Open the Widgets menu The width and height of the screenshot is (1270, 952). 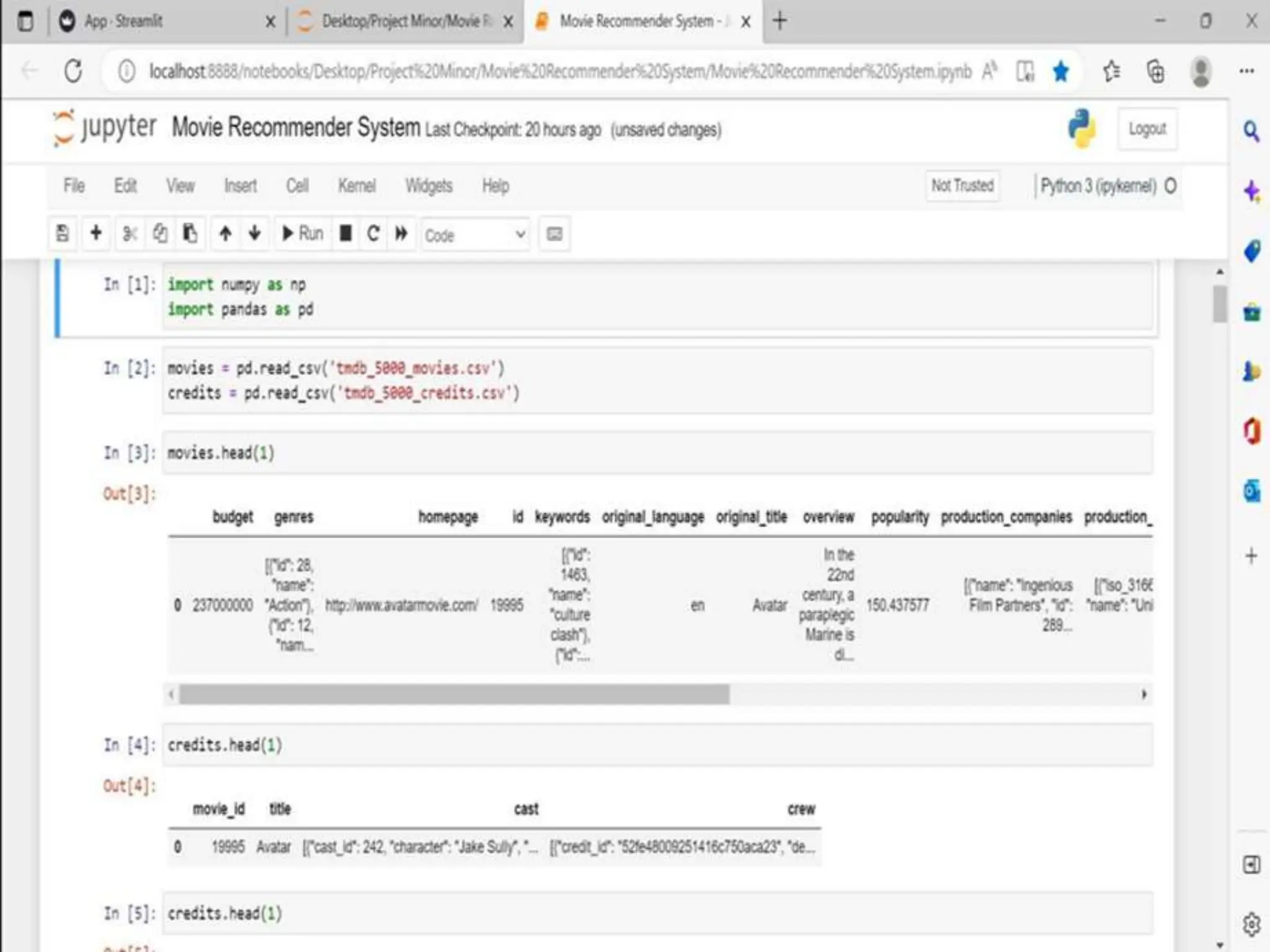coord(429,186)
